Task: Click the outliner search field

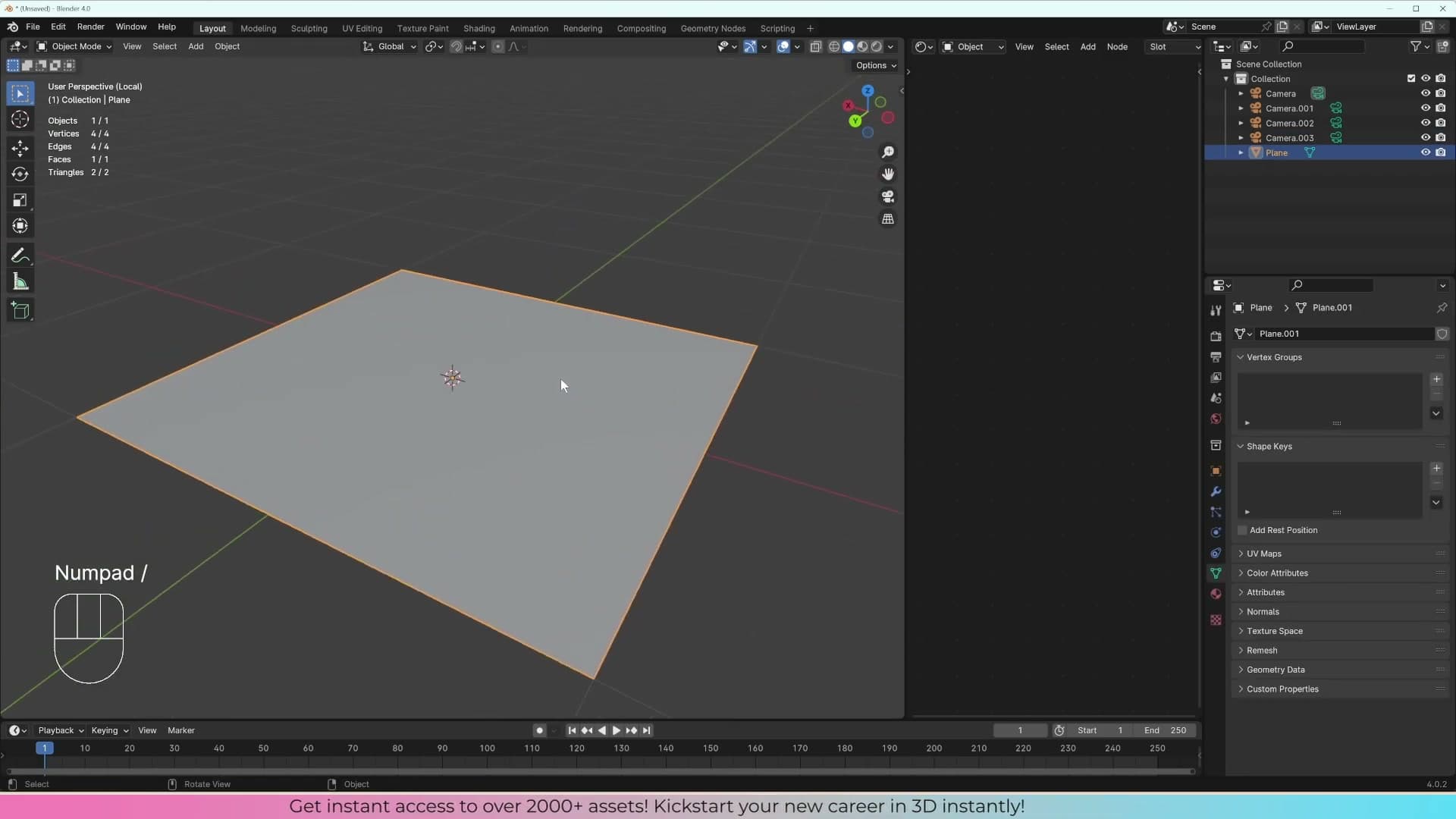Action: (1323, 47)
